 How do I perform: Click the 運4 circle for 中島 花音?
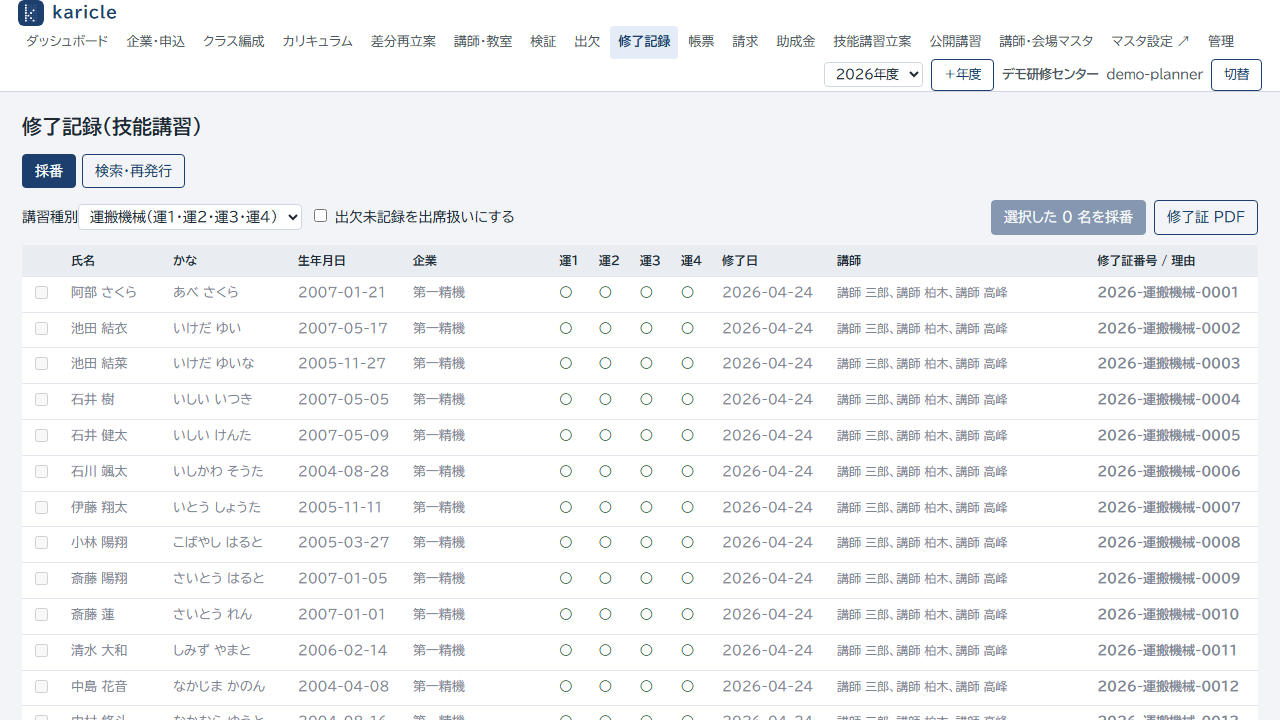point(688,687)
